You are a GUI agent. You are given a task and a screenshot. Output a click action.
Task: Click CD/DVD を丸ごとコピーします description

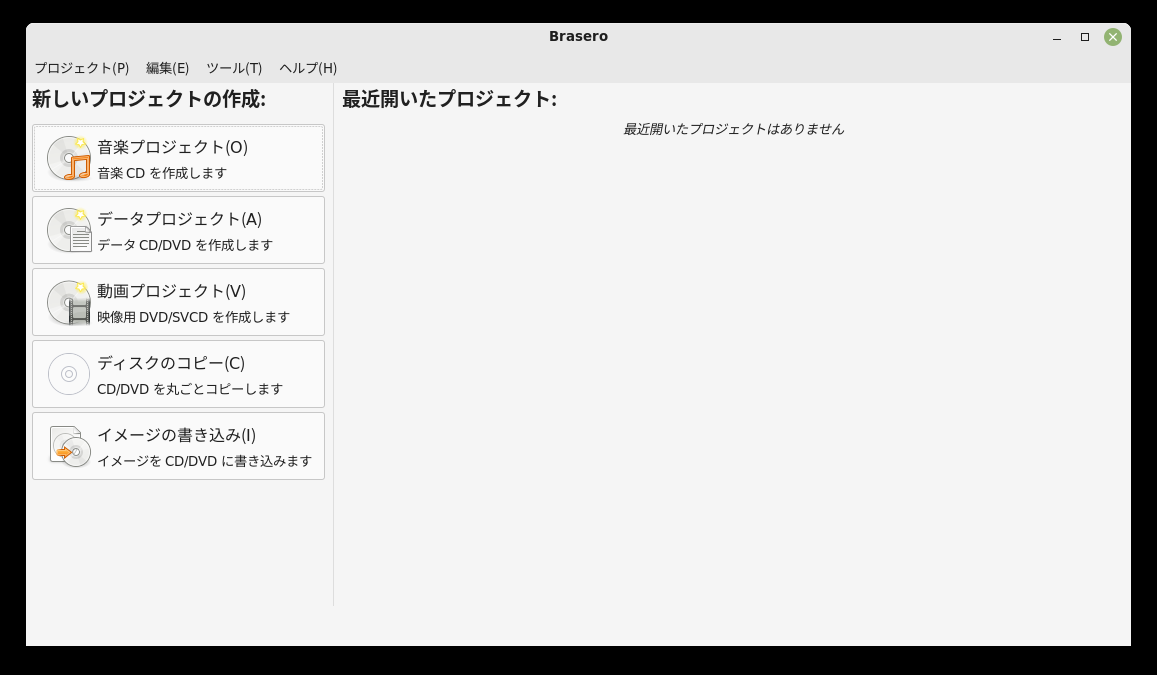click(190, 389)
